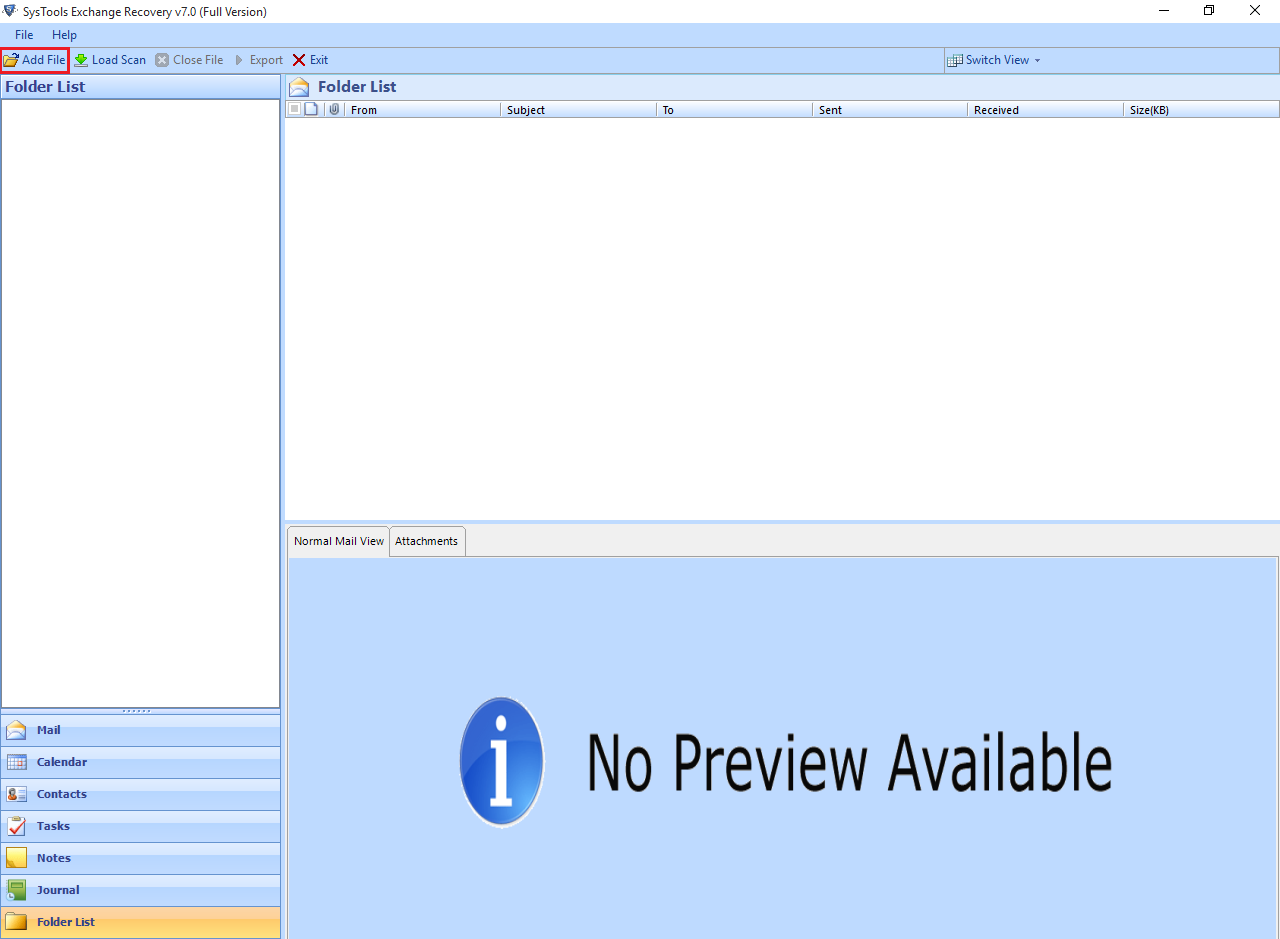Click the blue info icon in the preview
Screen dimensions: 1280x939
click(502, 762)
